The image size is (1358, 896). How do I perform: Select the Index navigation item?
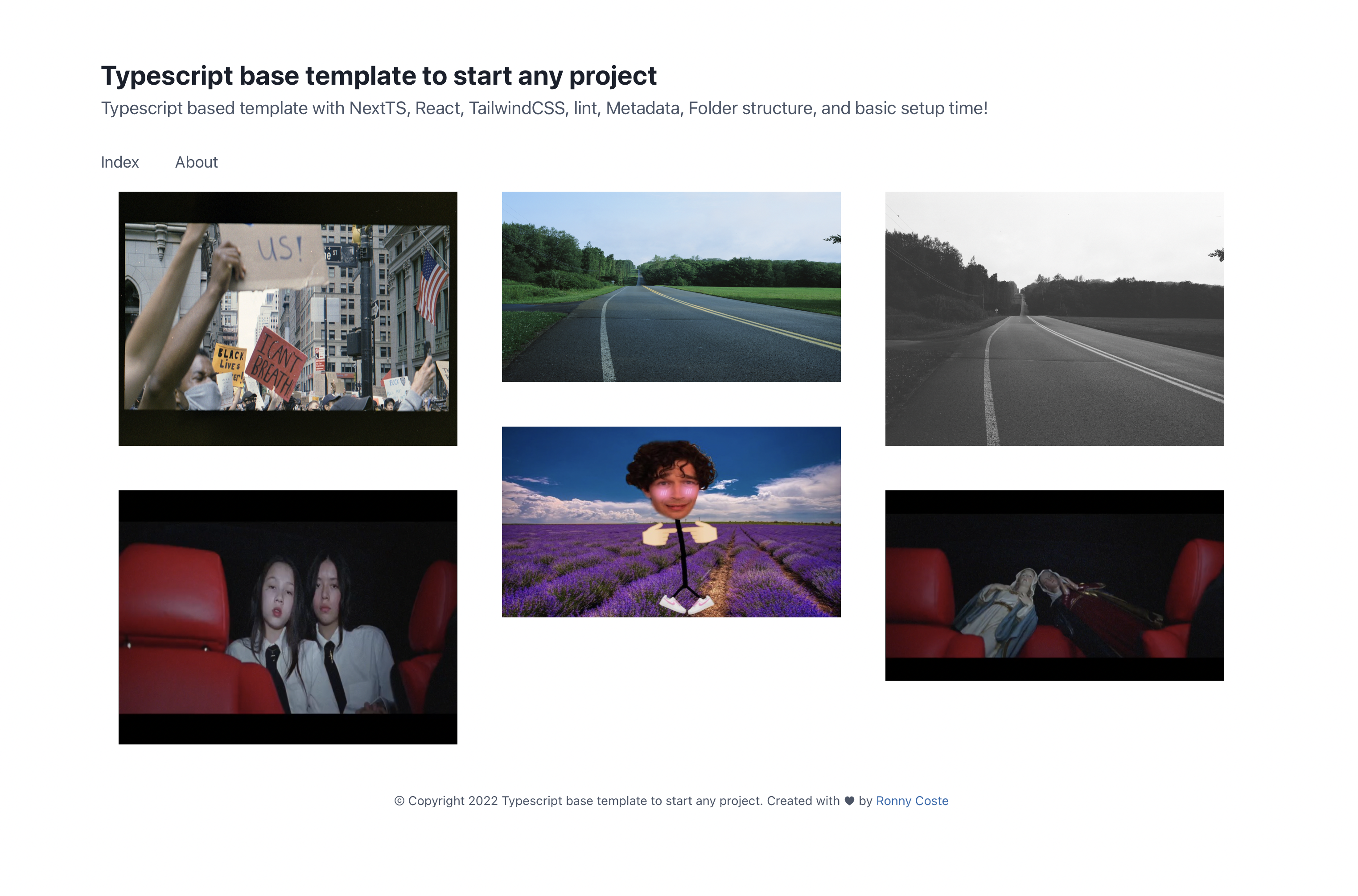(x=119, y=162)
